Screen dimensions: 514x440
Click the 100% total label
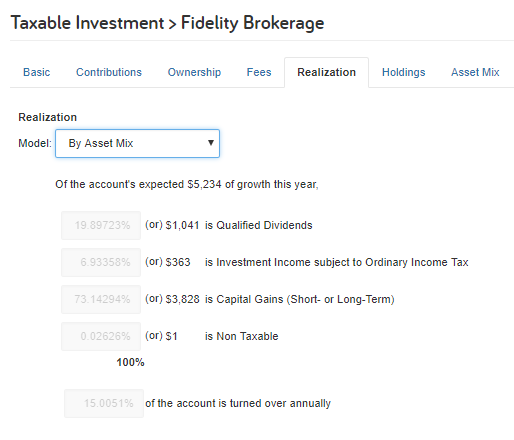pos(130,362)
